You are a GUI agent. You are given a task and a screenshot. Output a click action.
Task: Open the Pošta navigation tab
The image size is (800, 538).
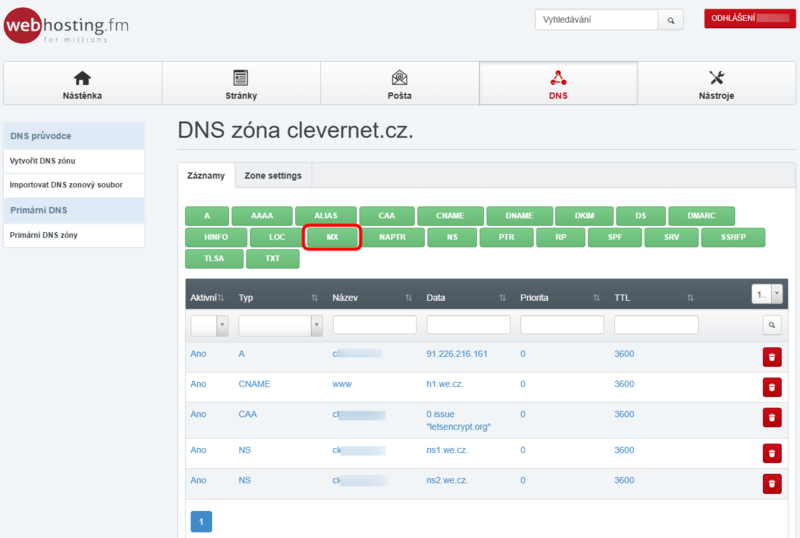pyautogui.click(x=399, y=84)
